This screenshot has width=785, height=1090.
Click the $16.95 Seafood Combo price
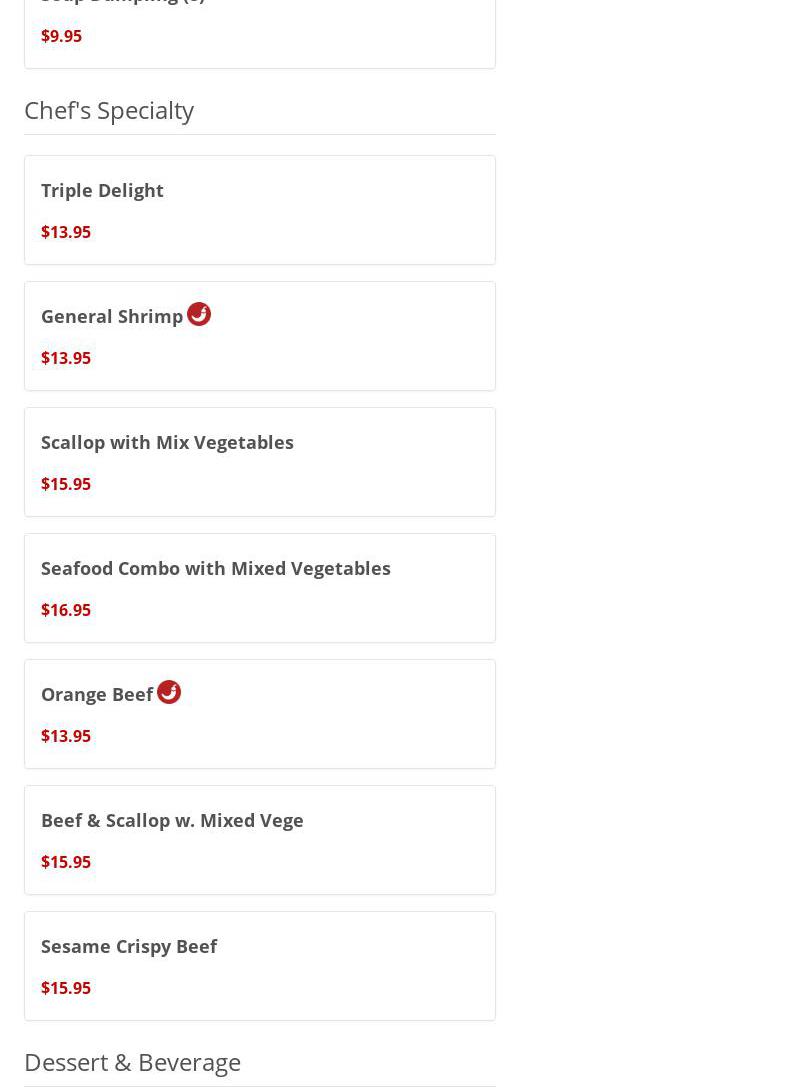coord(66,610)
